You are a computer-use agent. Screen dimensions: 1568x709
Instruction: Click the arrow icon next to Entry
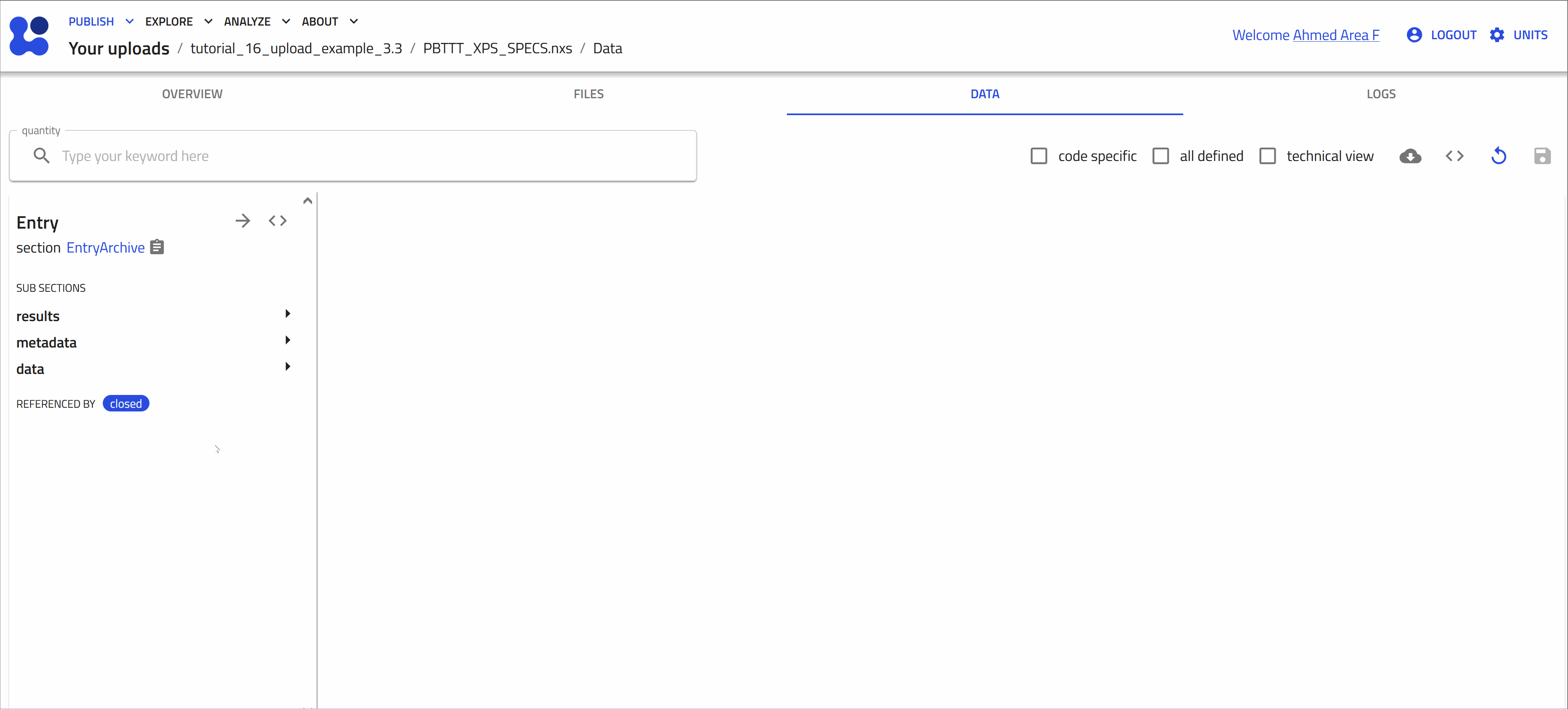tap(242, 221)
